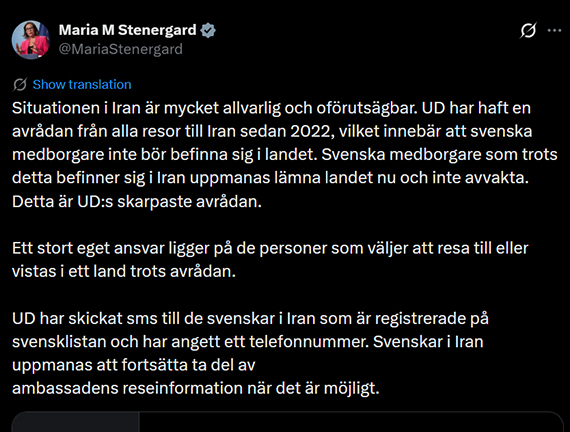The width and height of the screenshot is (570, 432).
Task: Click the blue verified badge
Action: (x=208, y=31)
